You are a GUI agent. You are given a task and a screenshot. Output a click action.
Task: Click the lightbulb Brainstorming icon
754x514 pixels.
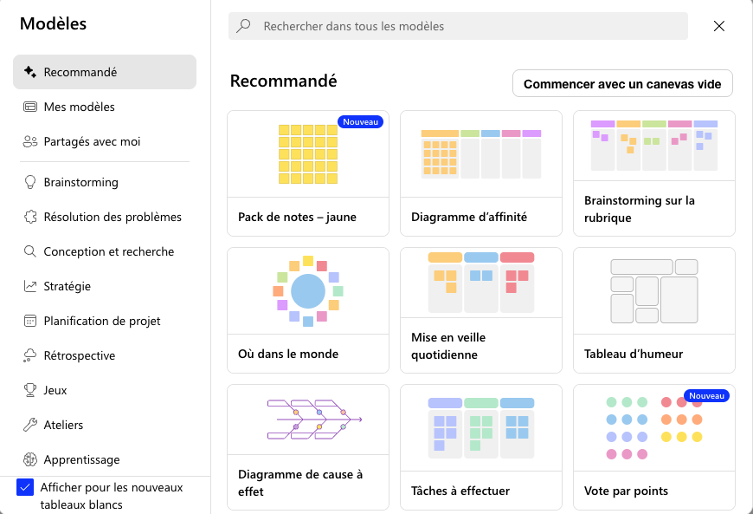point(30,182)
